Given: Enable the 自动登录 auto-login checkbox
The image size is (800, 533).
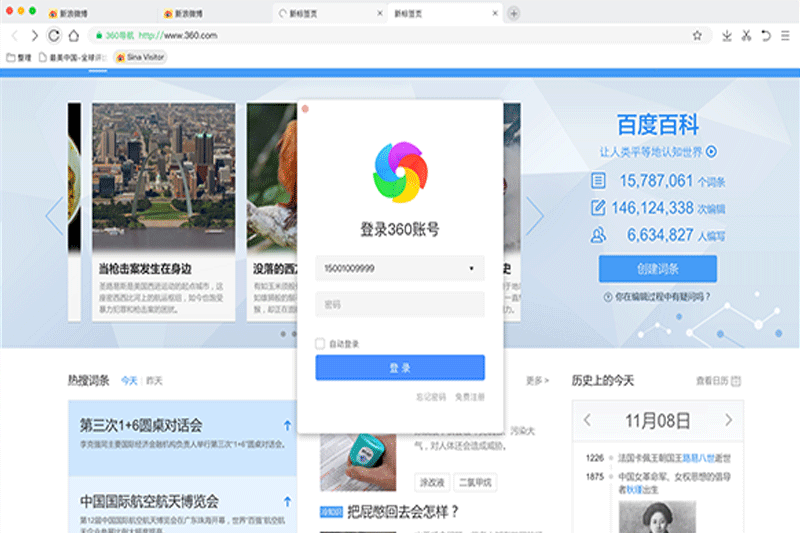Looking at the screenshot, I should [x=320, y=343].
